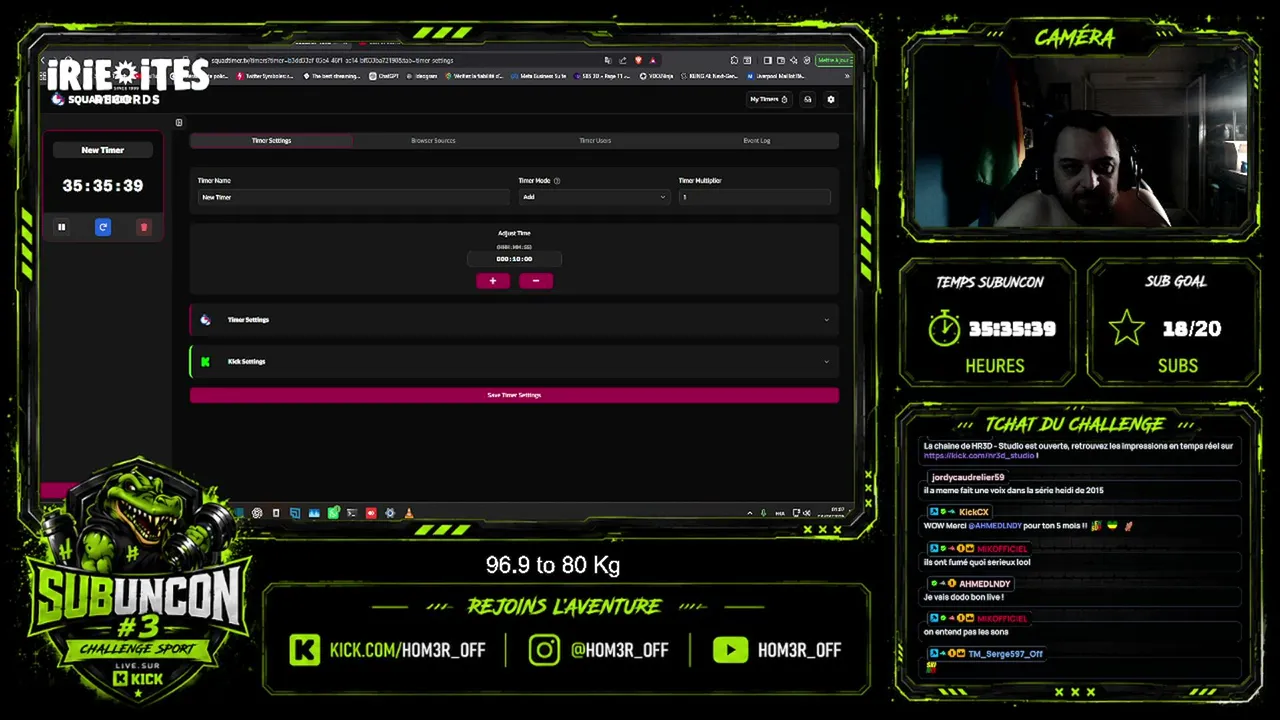Open the ChatGPT bookmark
Image resolution: width=1280 pixels, height=720 pixels.
(x=384, y=76)
